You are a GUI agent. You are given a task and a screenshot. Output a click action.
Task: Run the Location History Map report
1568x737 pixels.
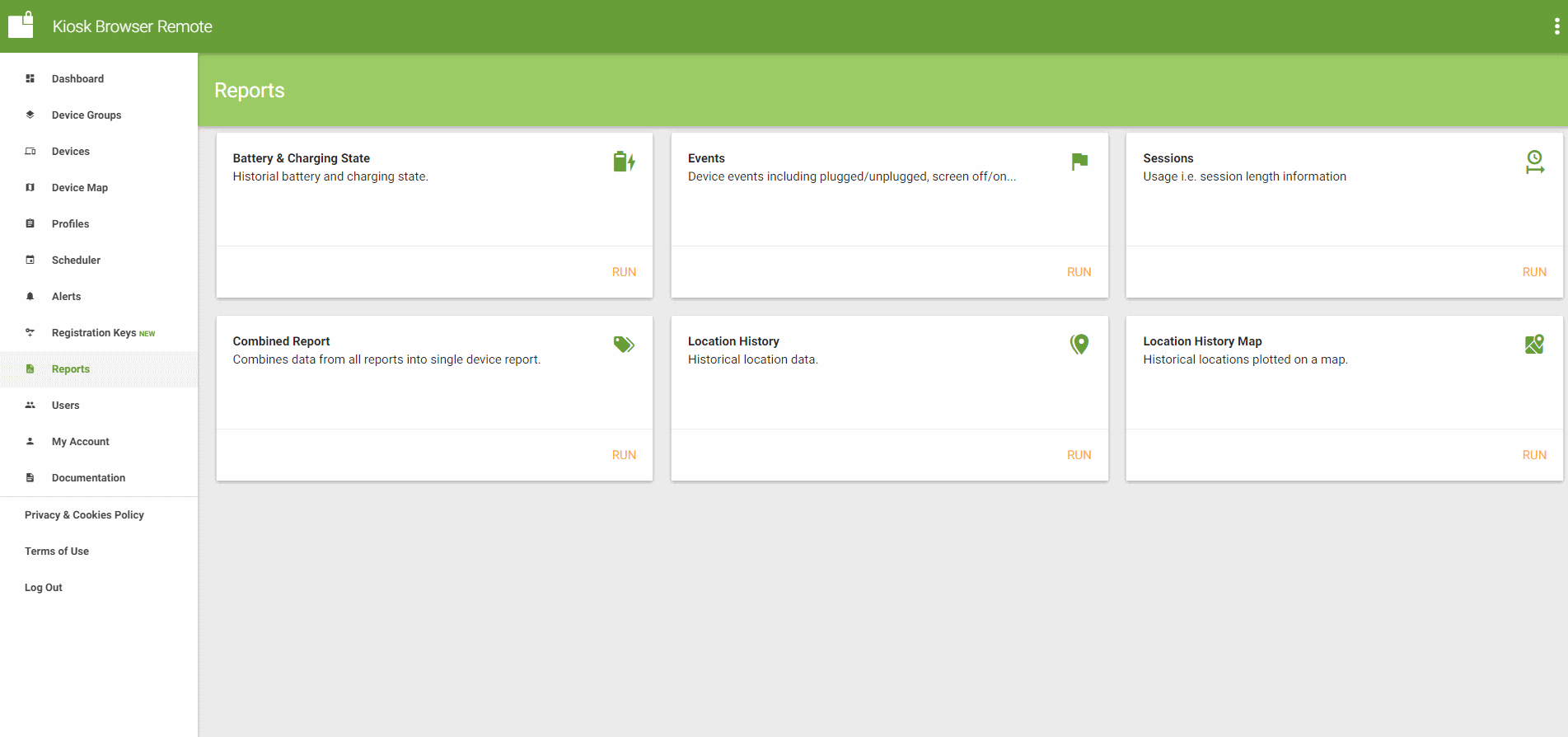[1534, 455]
